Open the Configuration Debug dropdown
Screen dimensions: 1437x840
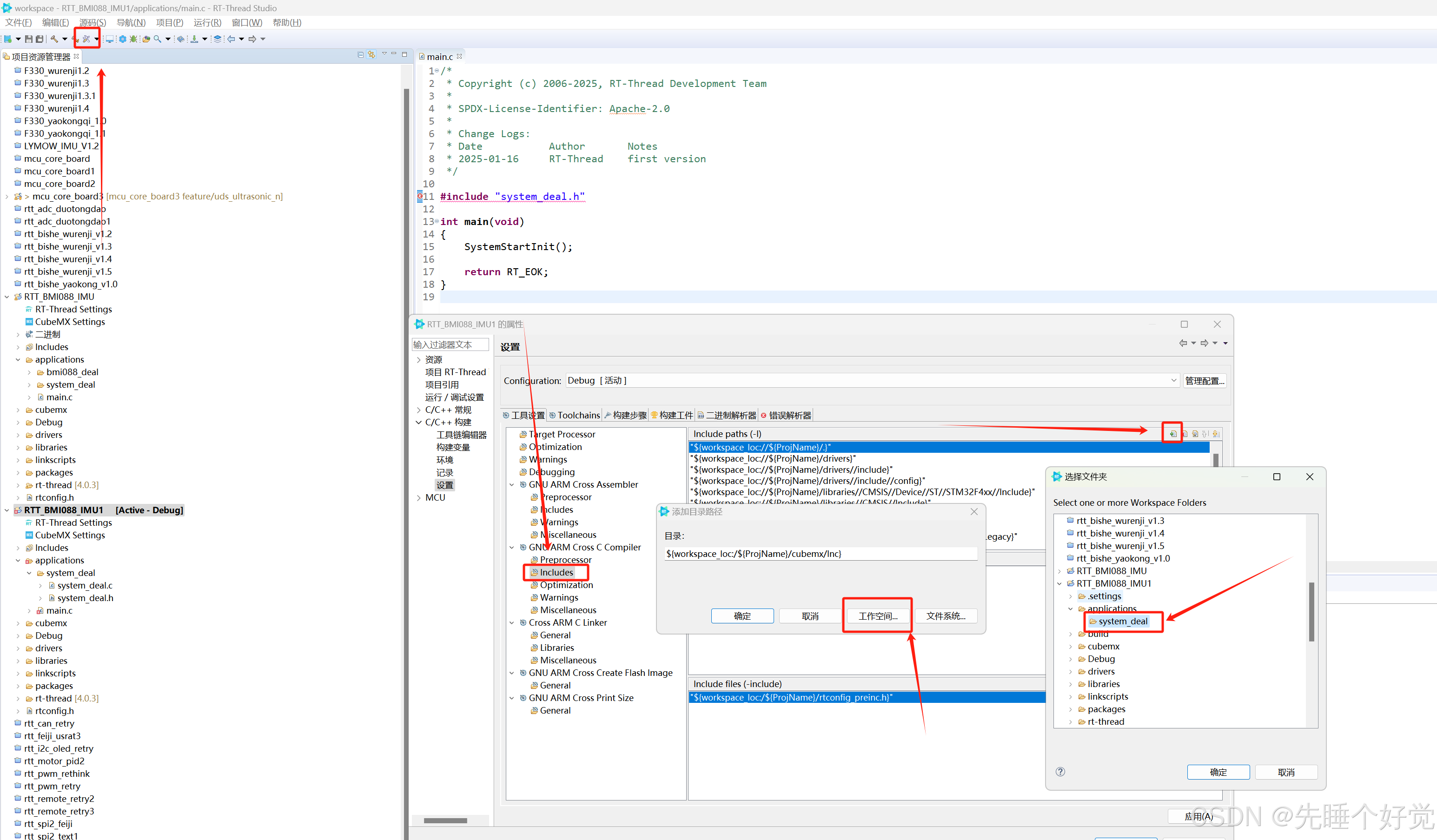pyautogui.click(x=1173, y=380)
